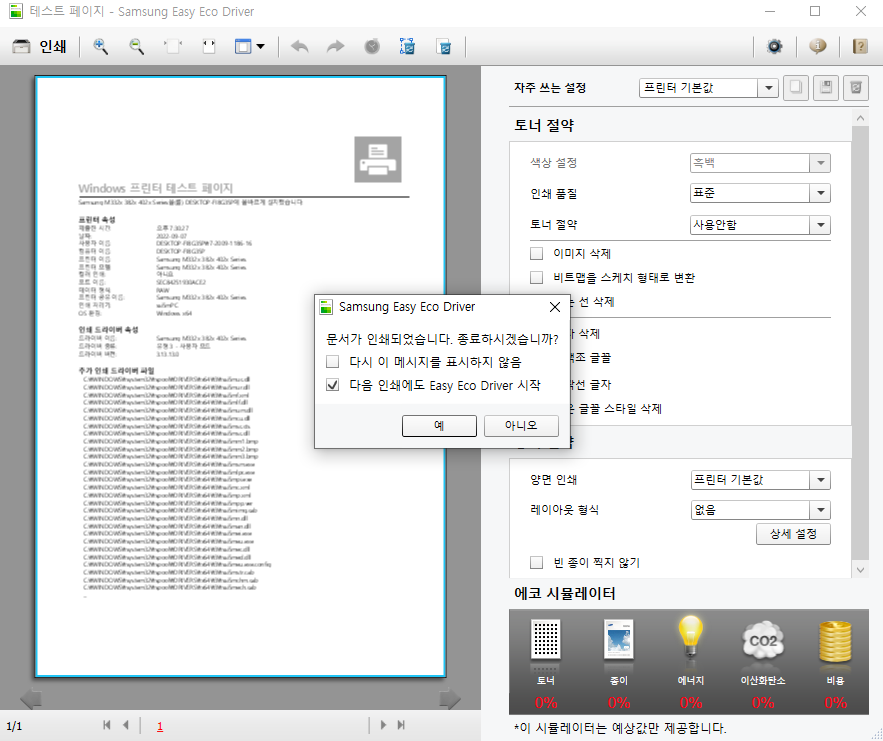Click the large left preview arrow

(31, 699)
